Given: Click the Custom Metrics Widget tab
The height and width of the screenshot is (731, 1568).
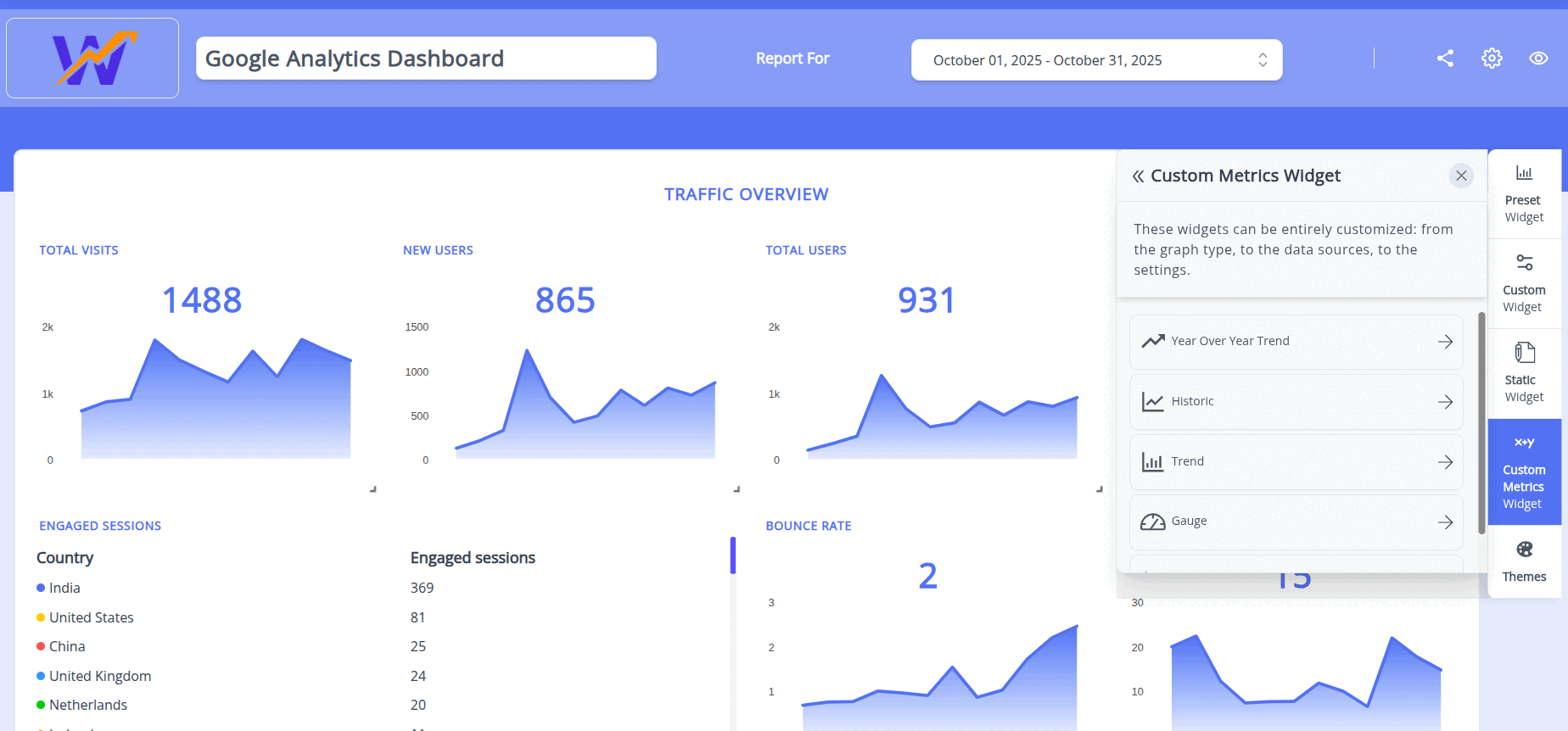Looking at the screenshot, I should pos(1524,472).
